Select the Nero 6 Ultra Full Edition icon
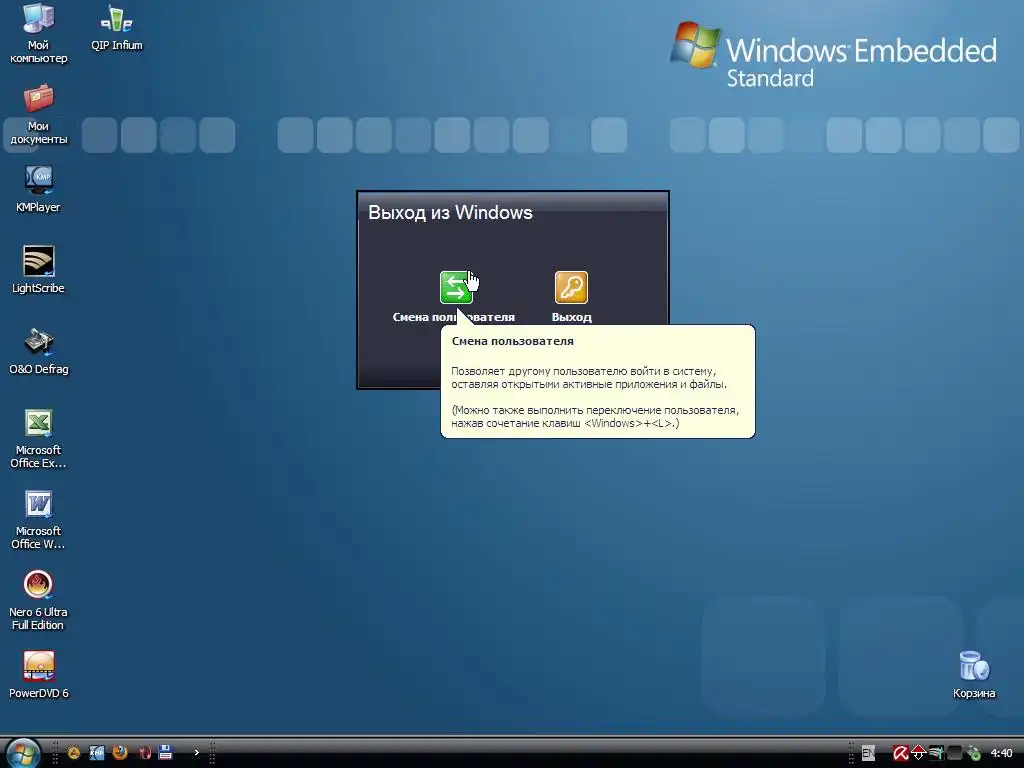Screen dimensions: 1024x768 pos(39,600)
